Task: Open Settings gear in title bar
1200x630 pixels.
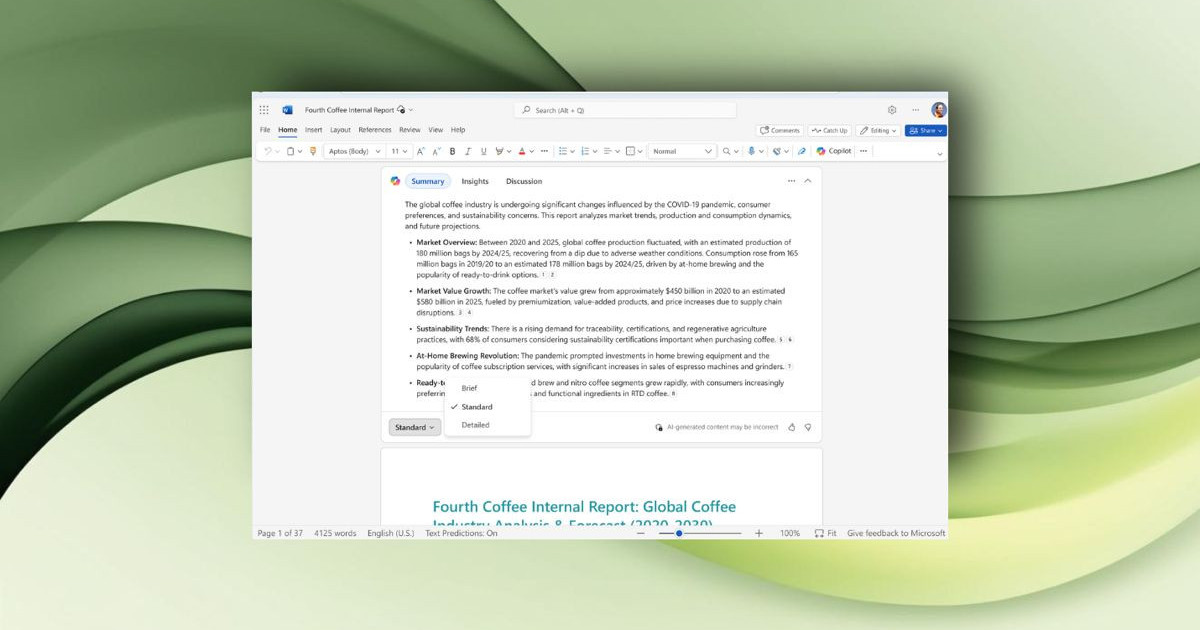Action: click(892, 110)
